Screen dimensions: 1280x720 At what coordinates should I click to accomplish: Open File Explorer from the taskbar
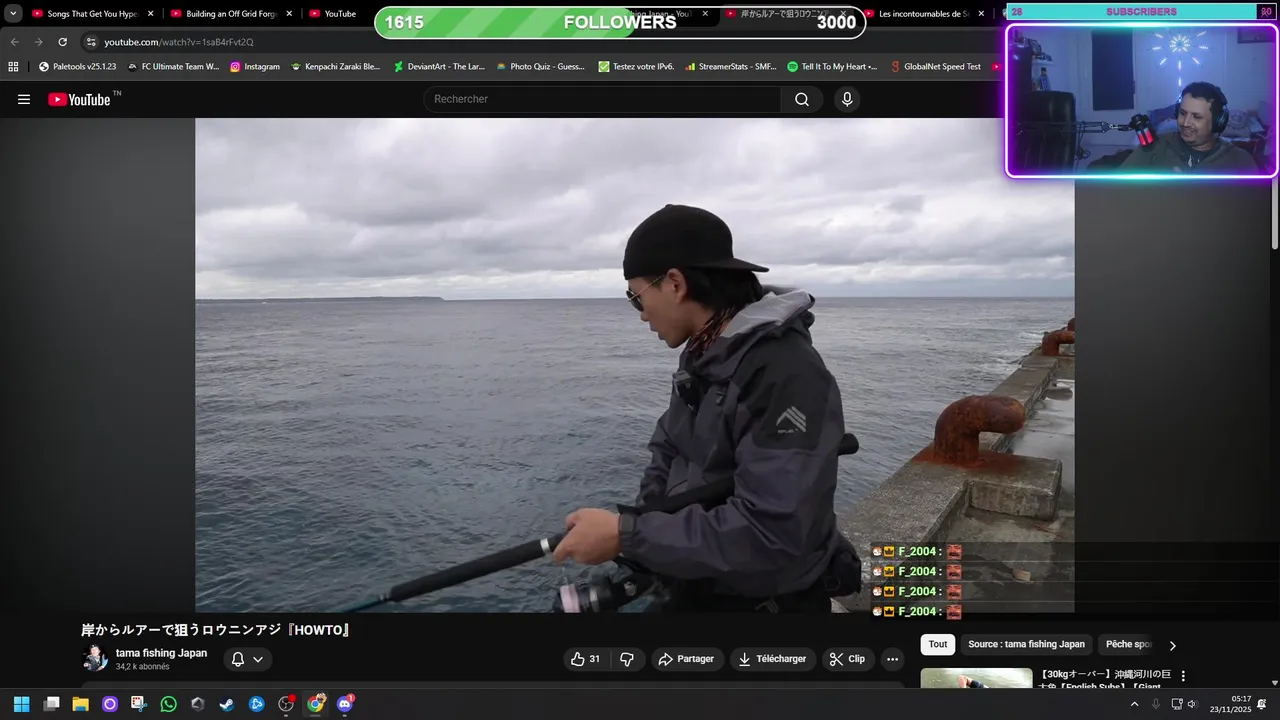pos(80,704)
